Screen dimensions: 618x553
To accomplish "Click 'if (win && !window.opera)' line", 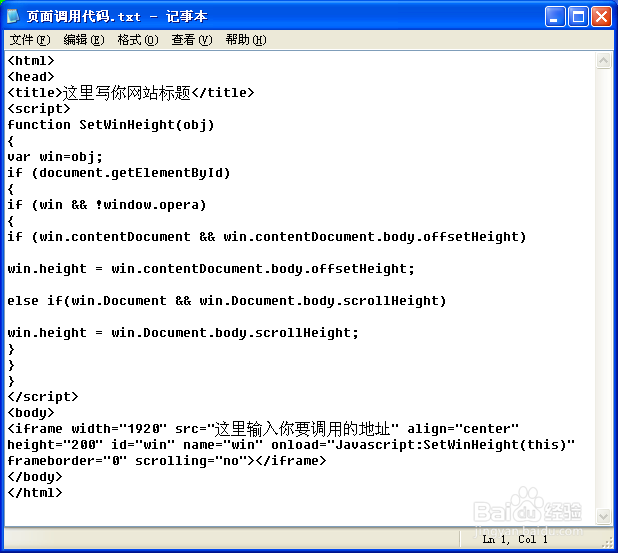I will (107, 205).
